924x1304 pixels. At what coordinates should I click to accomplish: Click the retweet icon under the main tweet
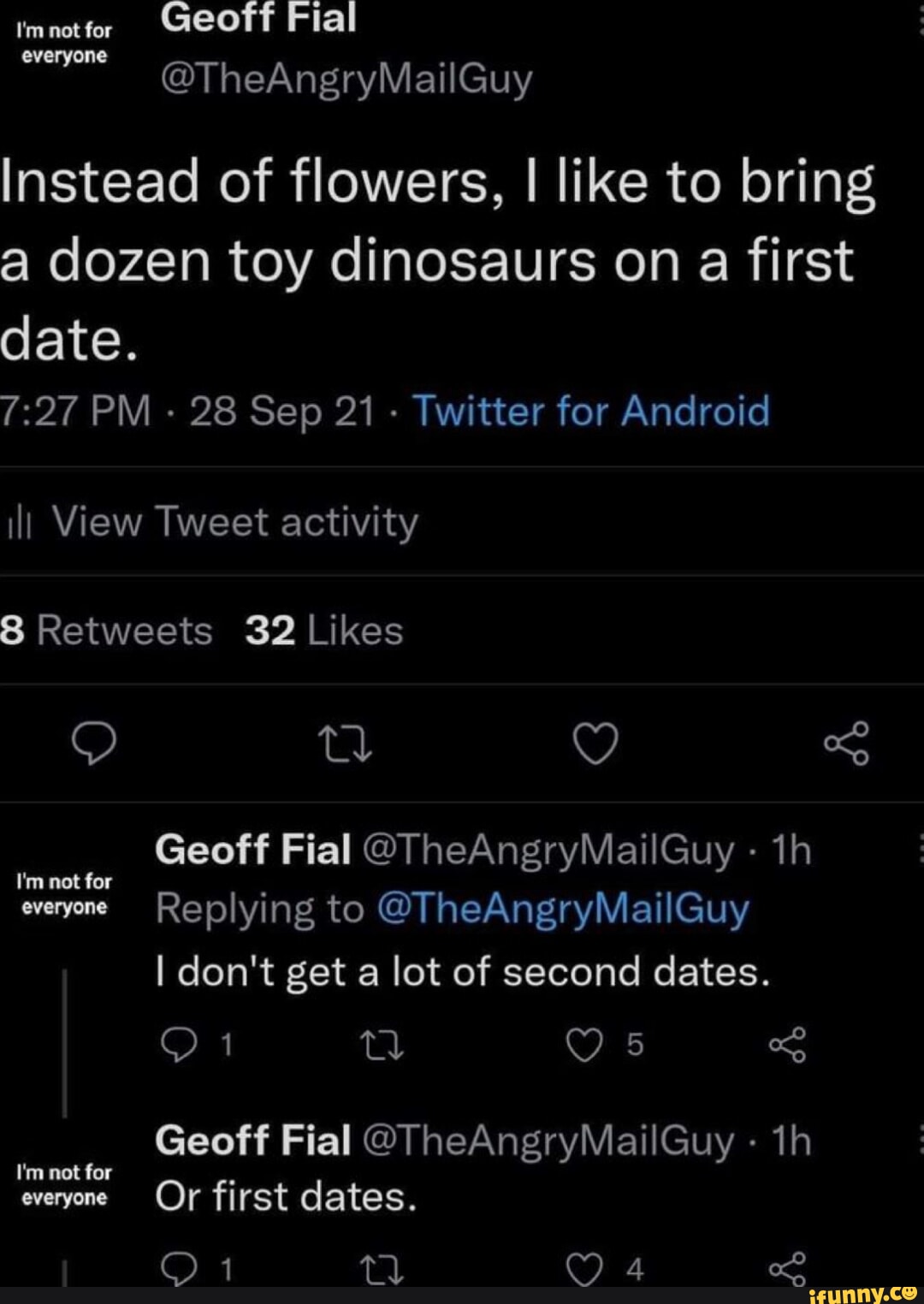[x=346, y=743]
